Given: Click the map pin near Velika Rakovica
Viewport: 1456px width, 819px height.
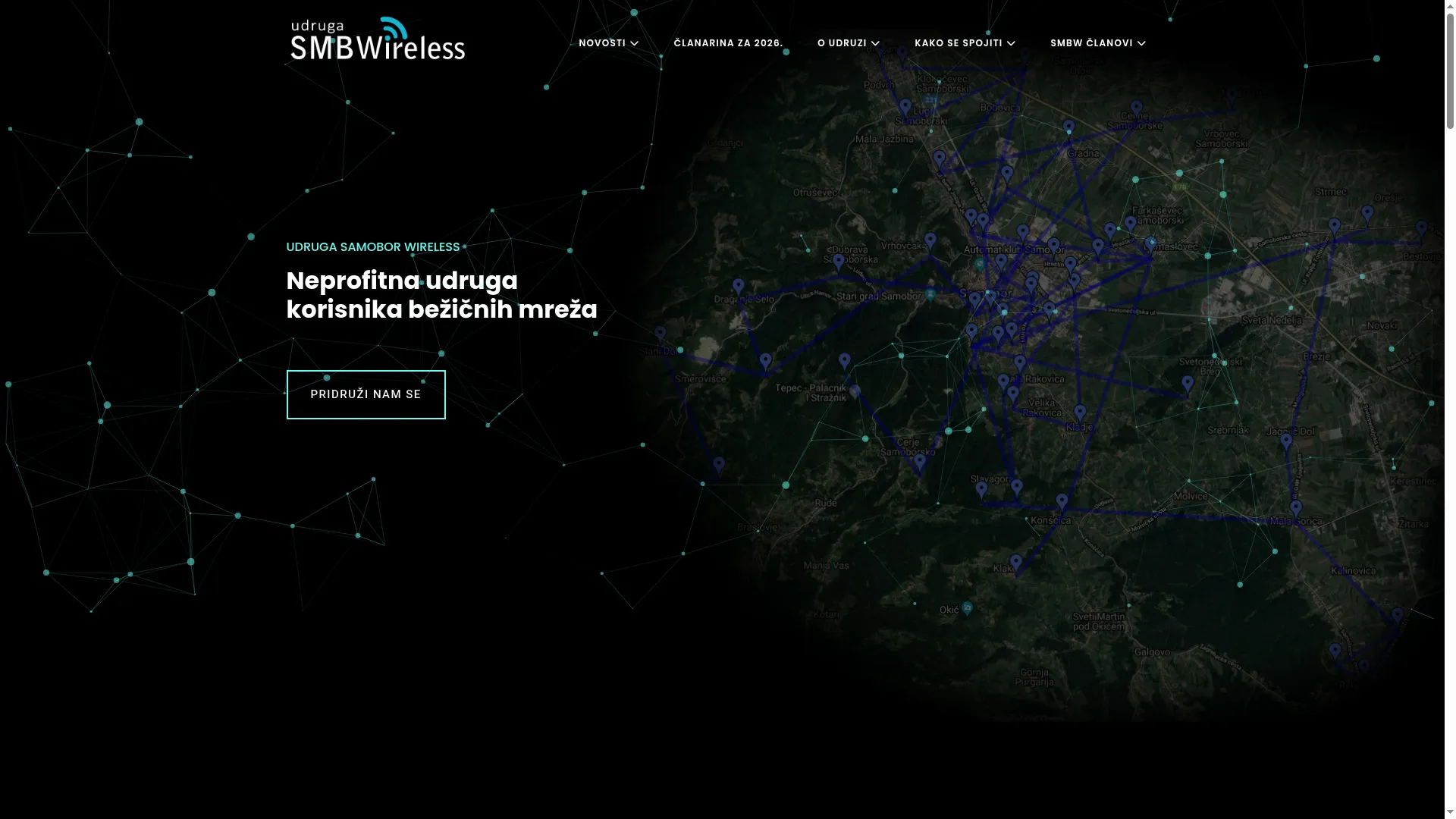Looking at the screenshot, I should tap(1013, 395).
